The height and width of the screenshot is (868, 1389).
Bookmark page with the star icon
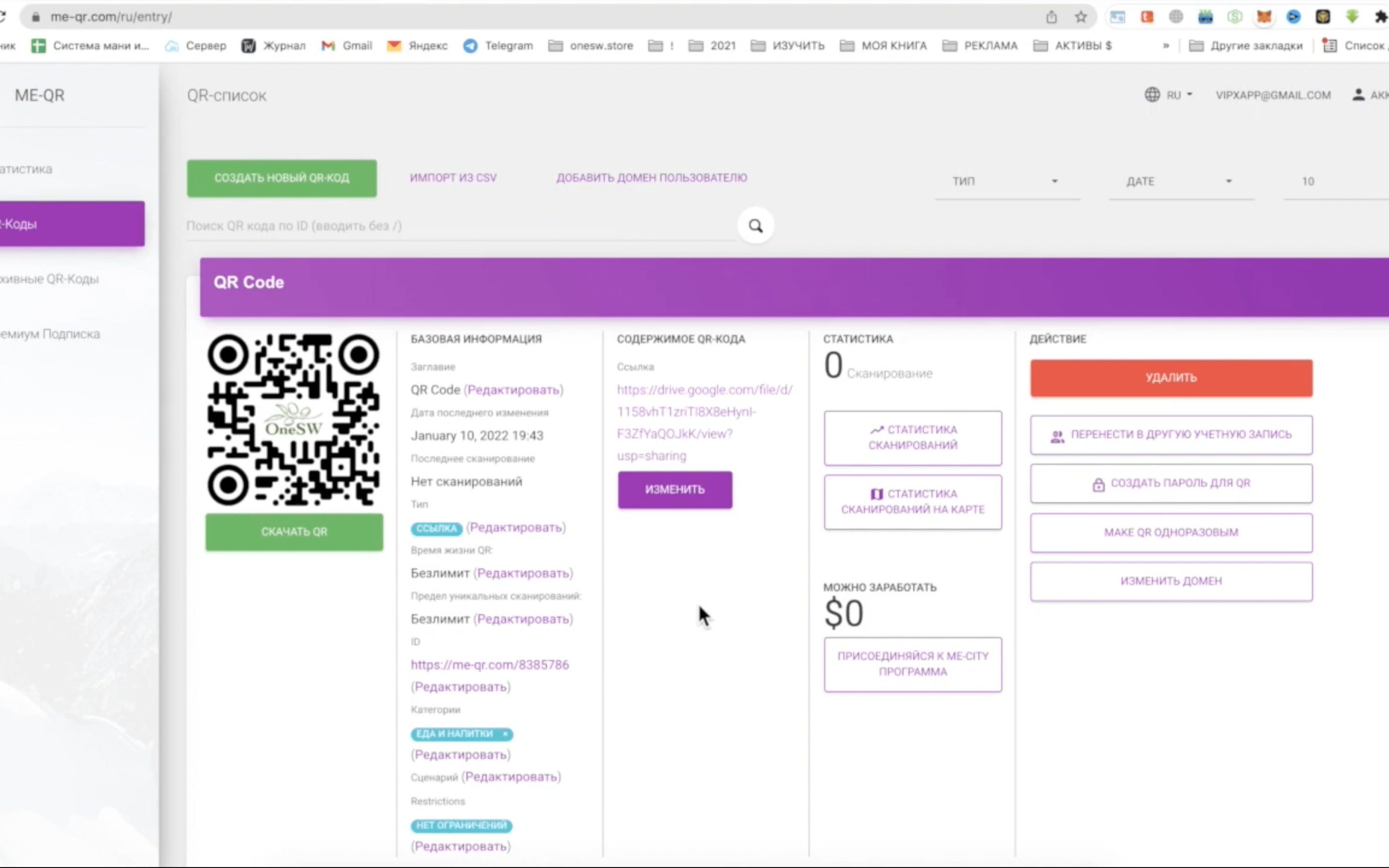[1081, 17]
